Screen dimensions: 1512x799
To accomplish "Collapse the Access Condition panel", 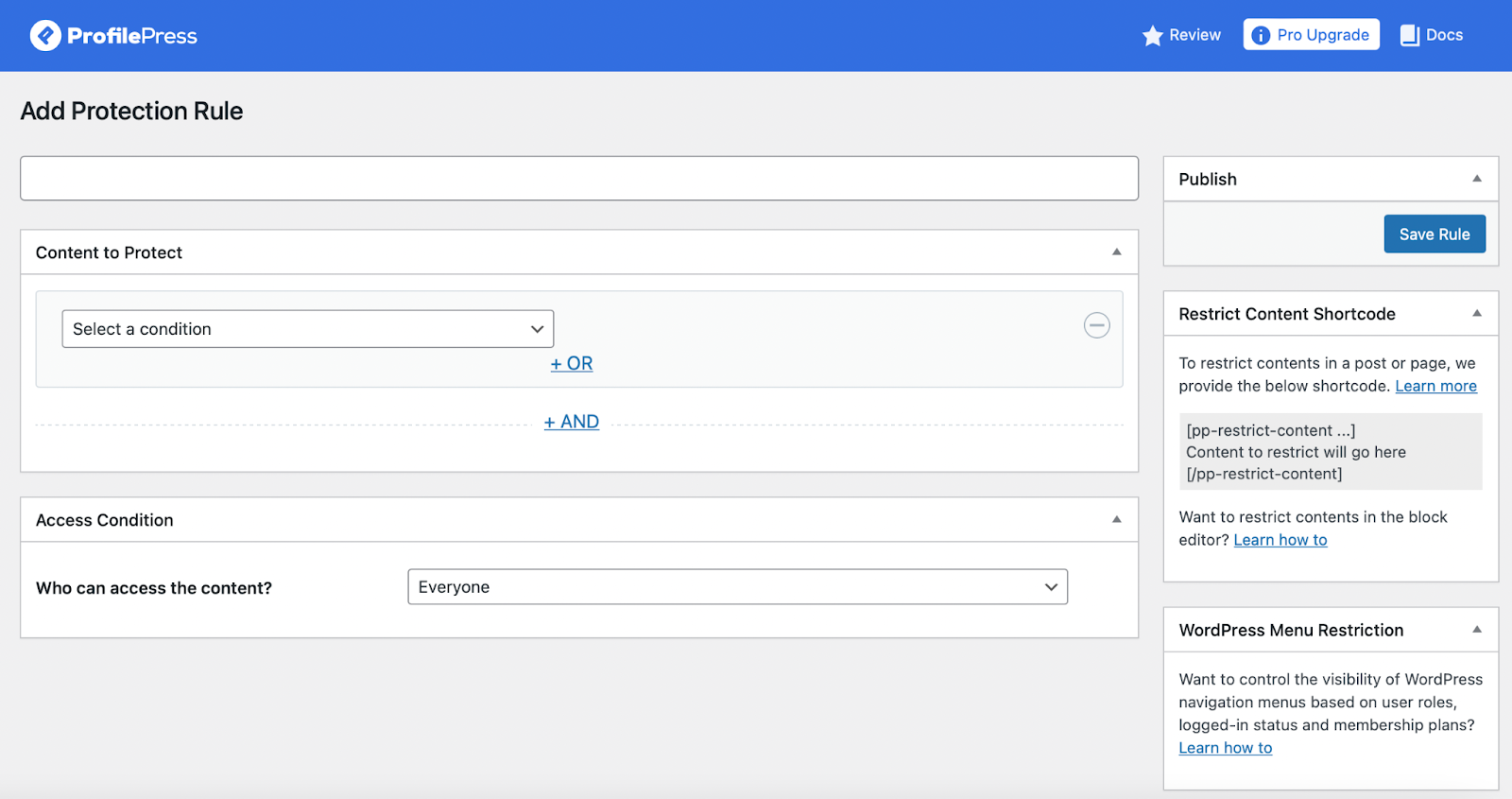I will click(1117, 519).
